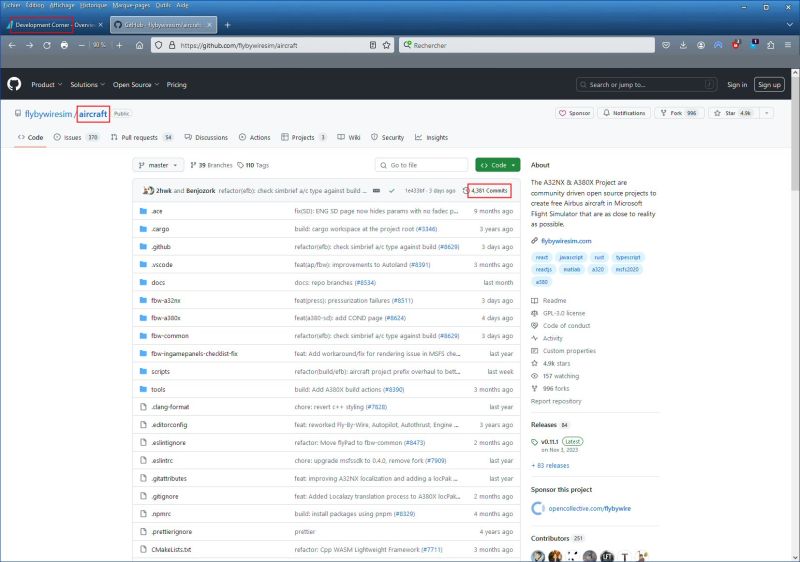The height and width of the screenshot is (562, 800).
Task: Show all tabs dropdown arrow
Action: click(x=790, y=24)
